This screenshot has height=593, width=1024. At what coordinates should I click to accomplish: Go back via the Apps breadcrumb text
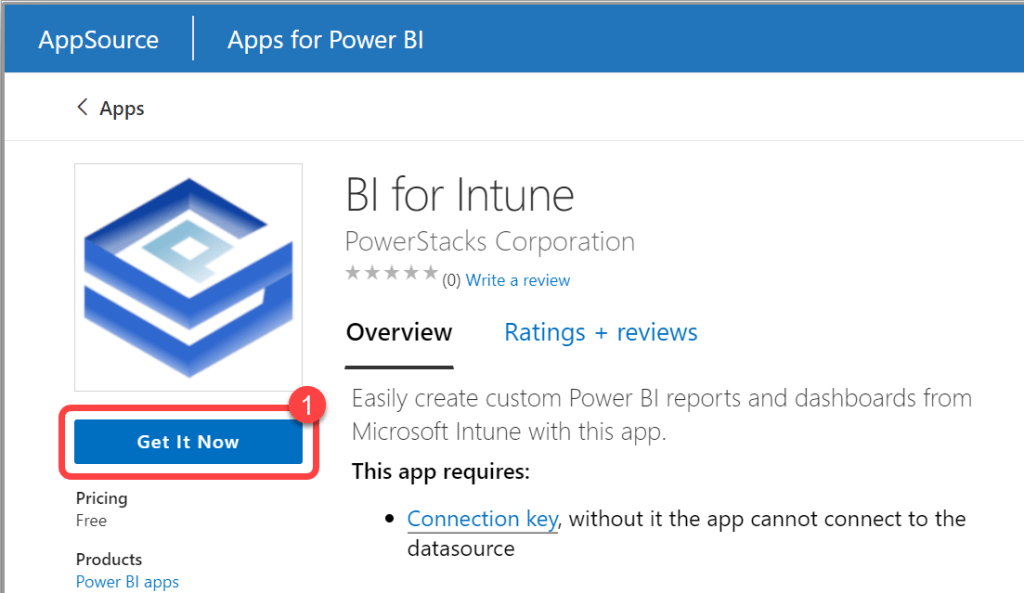(122, 109)
